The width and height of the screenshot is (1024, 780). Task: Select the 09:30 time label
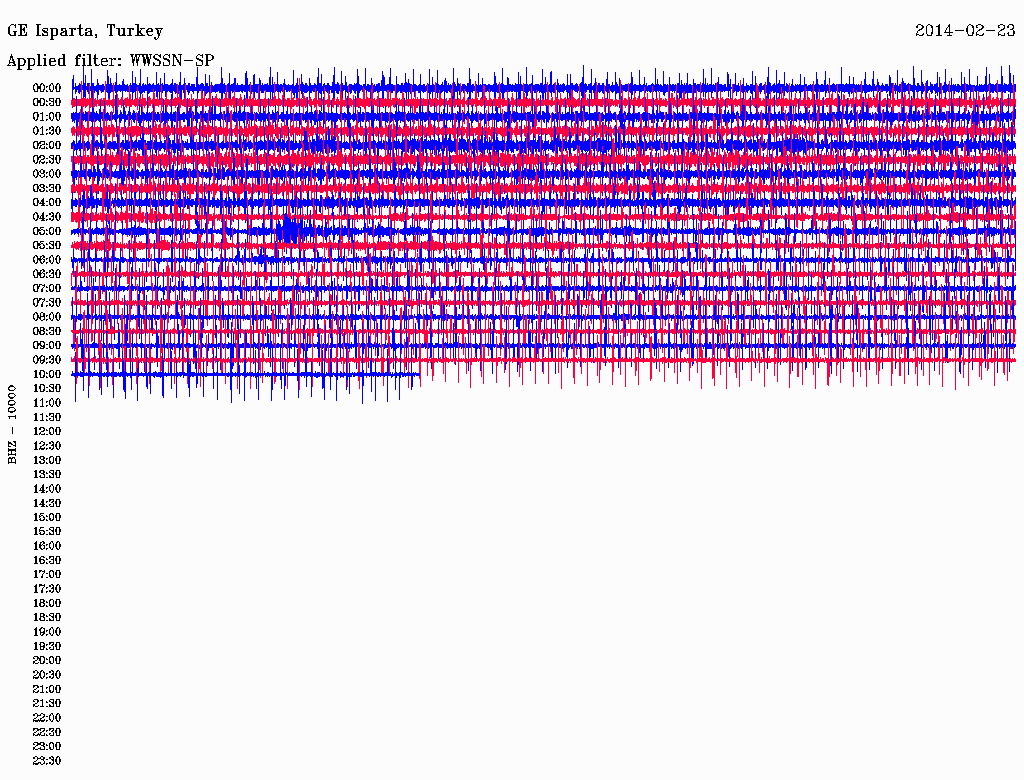click(47, 360)
